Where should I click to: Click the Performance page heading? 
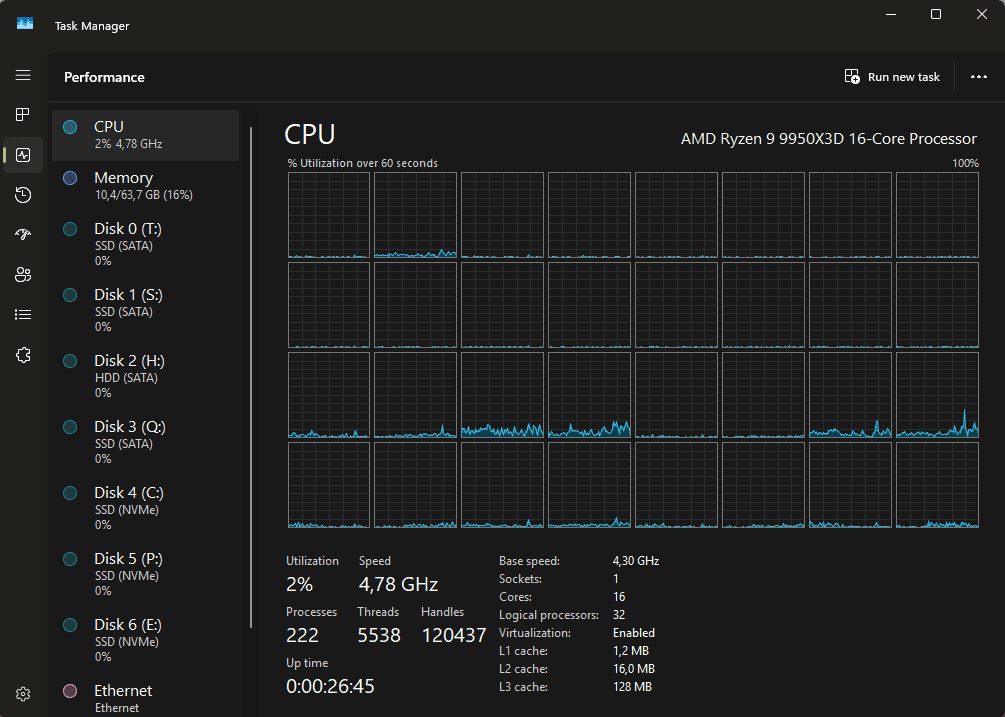pyautogui.click(x=104, y=78)
